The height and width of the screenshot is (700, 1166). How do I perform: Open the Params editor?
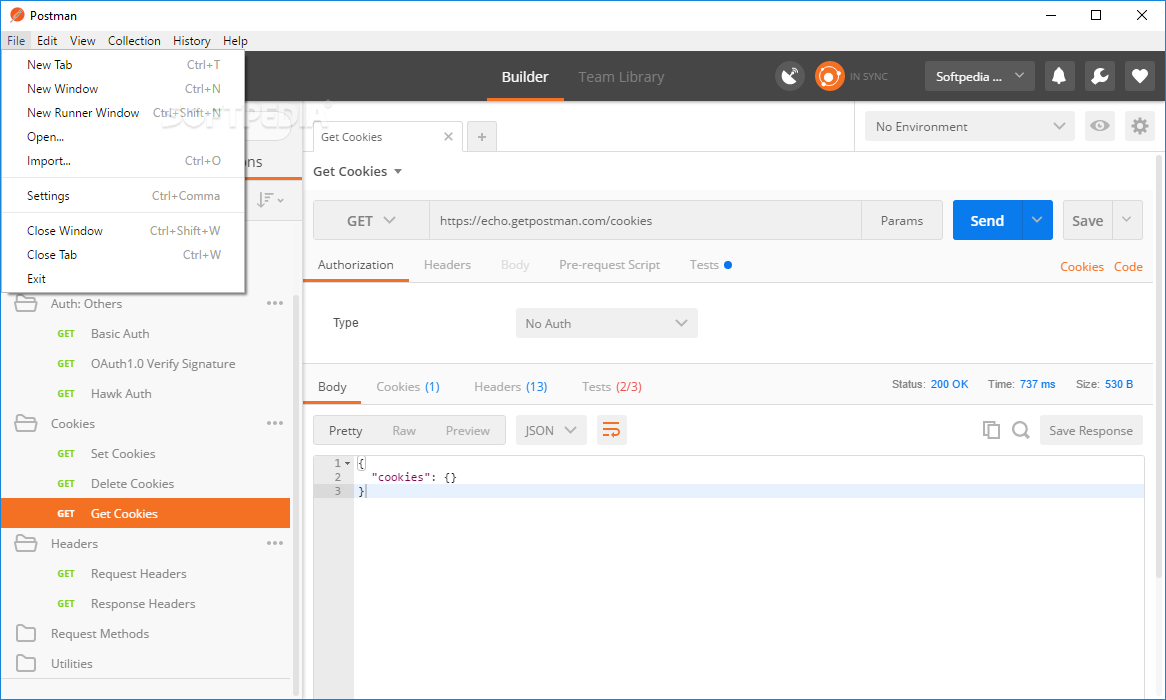(x=901, y=220)
